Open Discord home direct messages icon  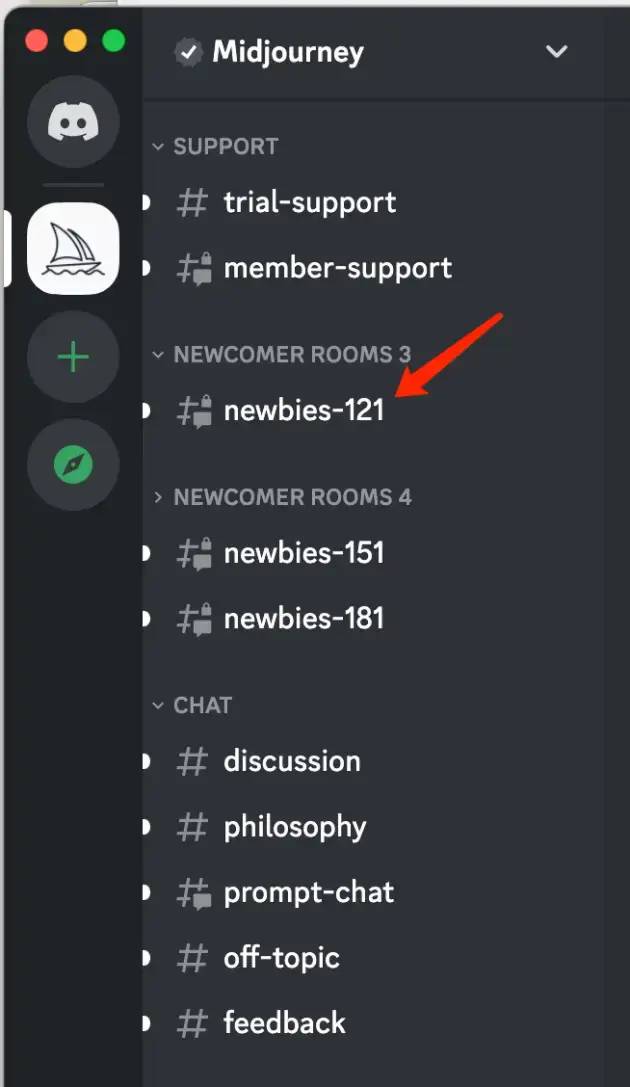tap(73, 122)
